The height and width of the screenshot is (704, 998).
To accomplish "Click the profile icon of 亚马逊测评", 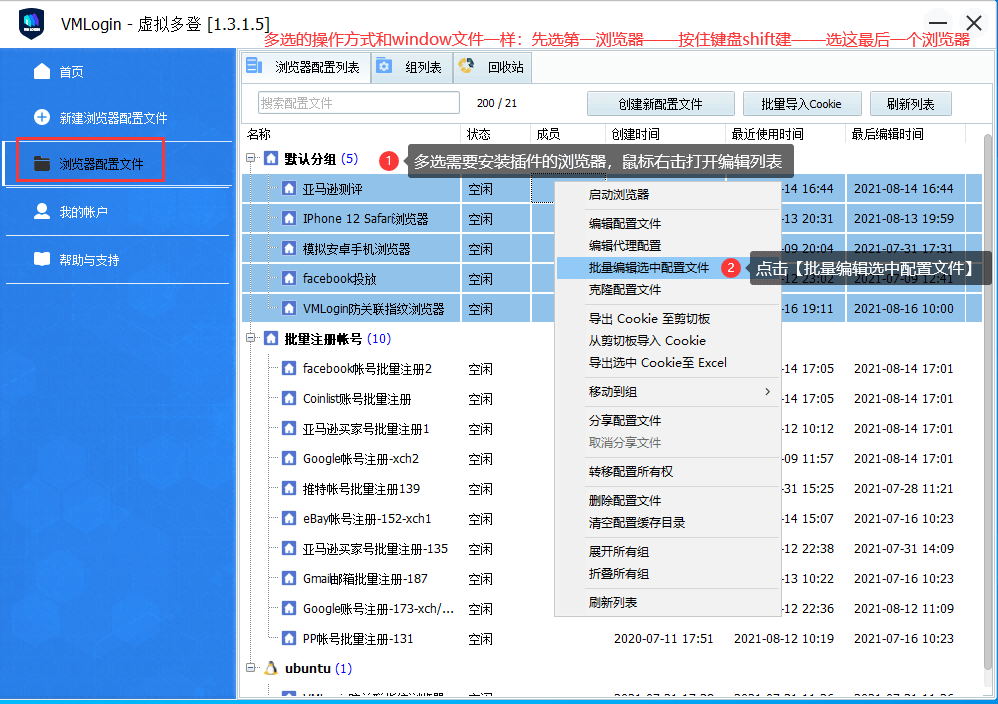I will point(289,188).
